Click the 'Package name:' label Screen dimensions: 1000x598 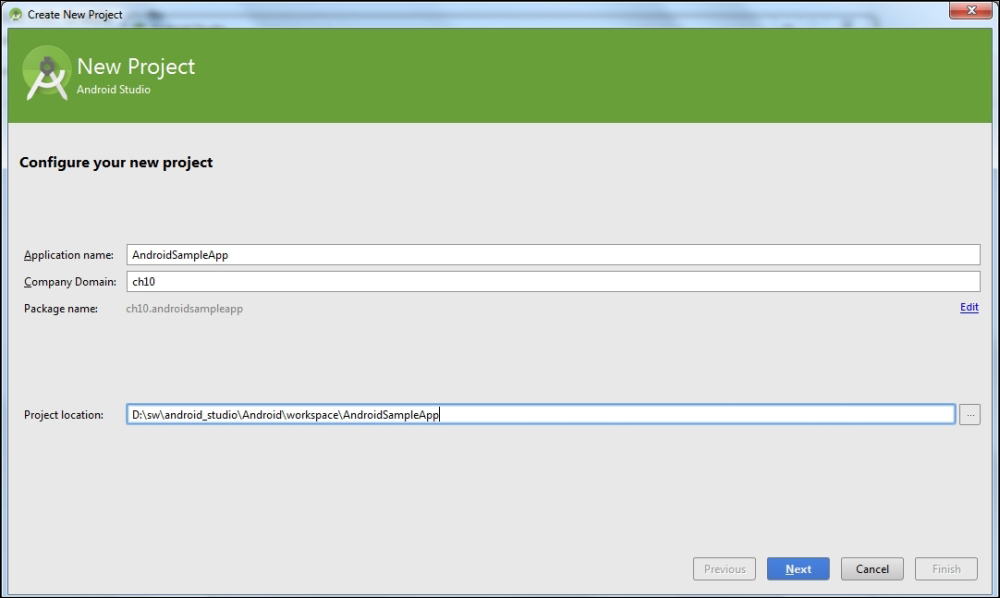pos(61,309)
